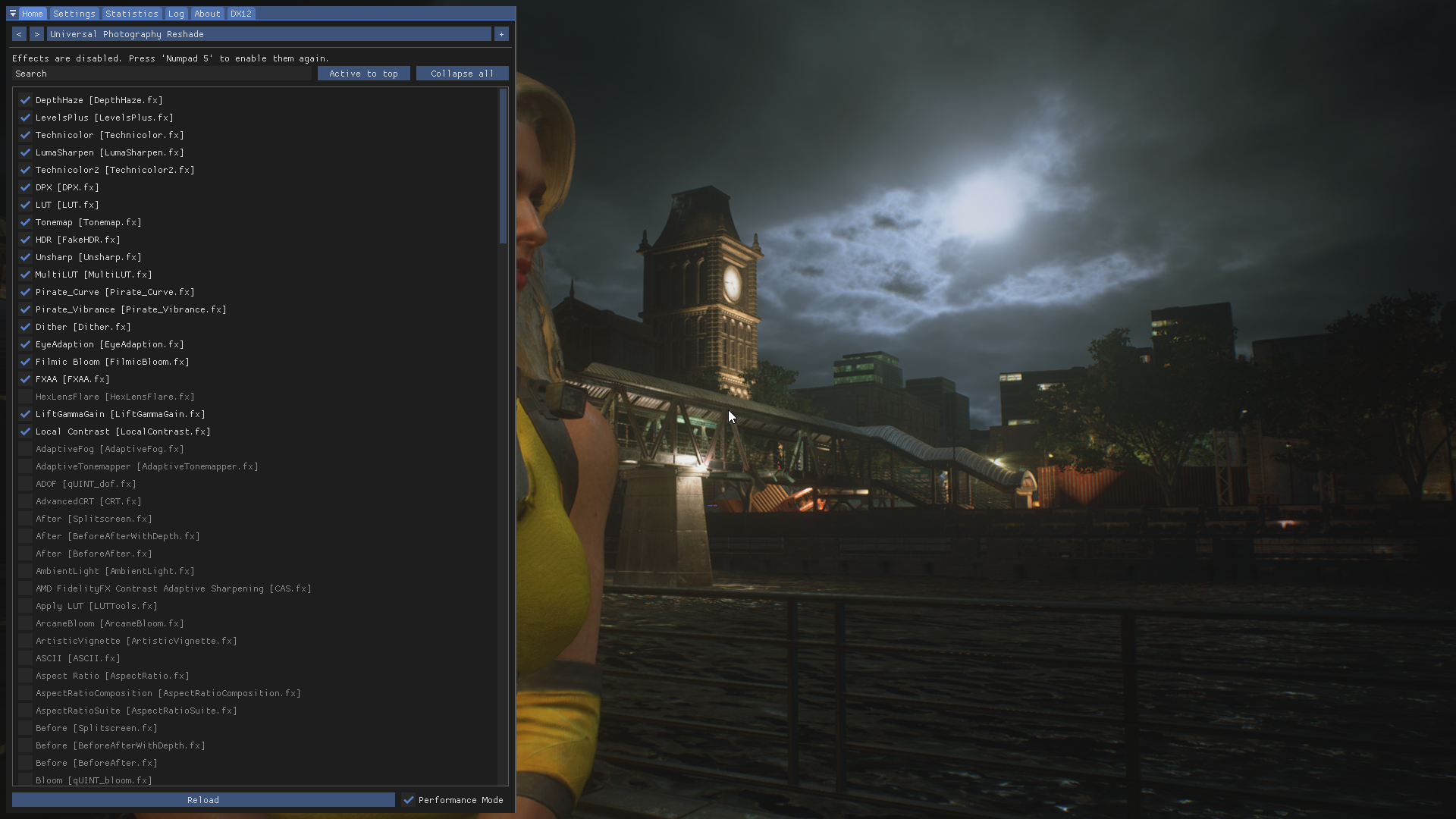Enable the ASCII effect checkbox
This screenshot has width=1456, height=819.
point(25,658)
